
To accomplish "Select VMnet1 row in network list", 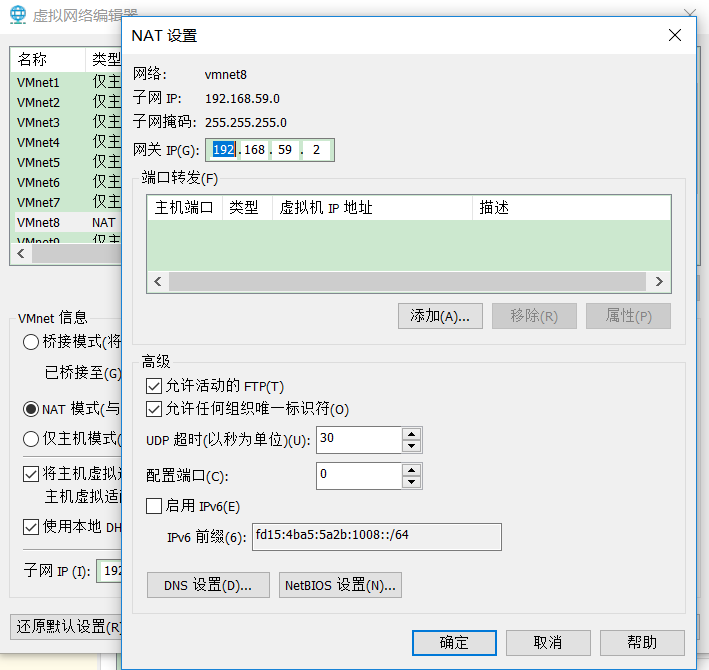I will (68, 82).
